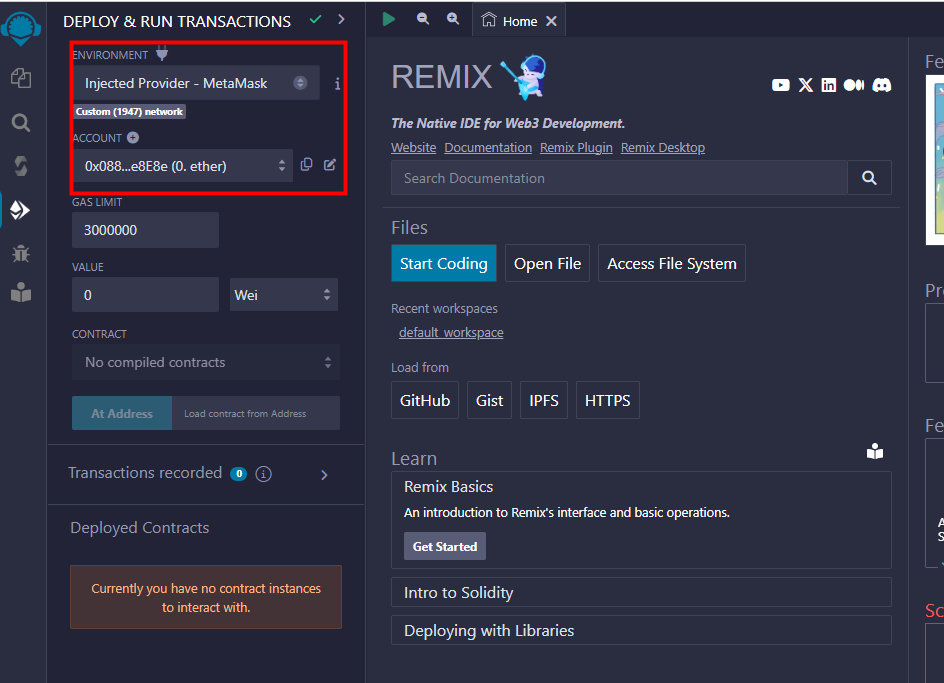This screenshot has width=944, height=683.
Task: Open the Remix Plugin link
Action: 576,148
